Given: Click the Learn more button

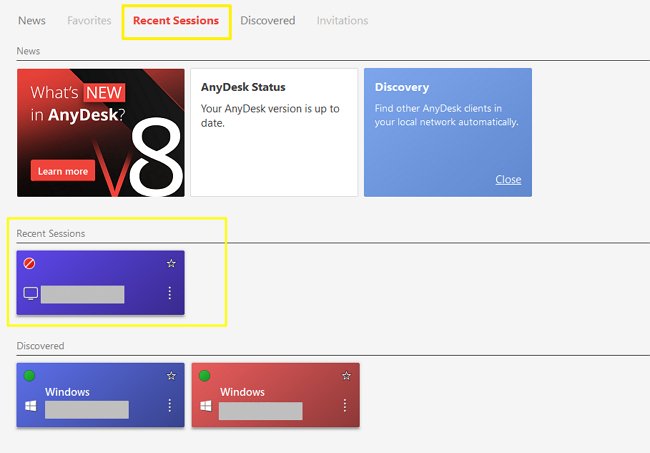Looking at the screenshot, I should tap(63, 171).
